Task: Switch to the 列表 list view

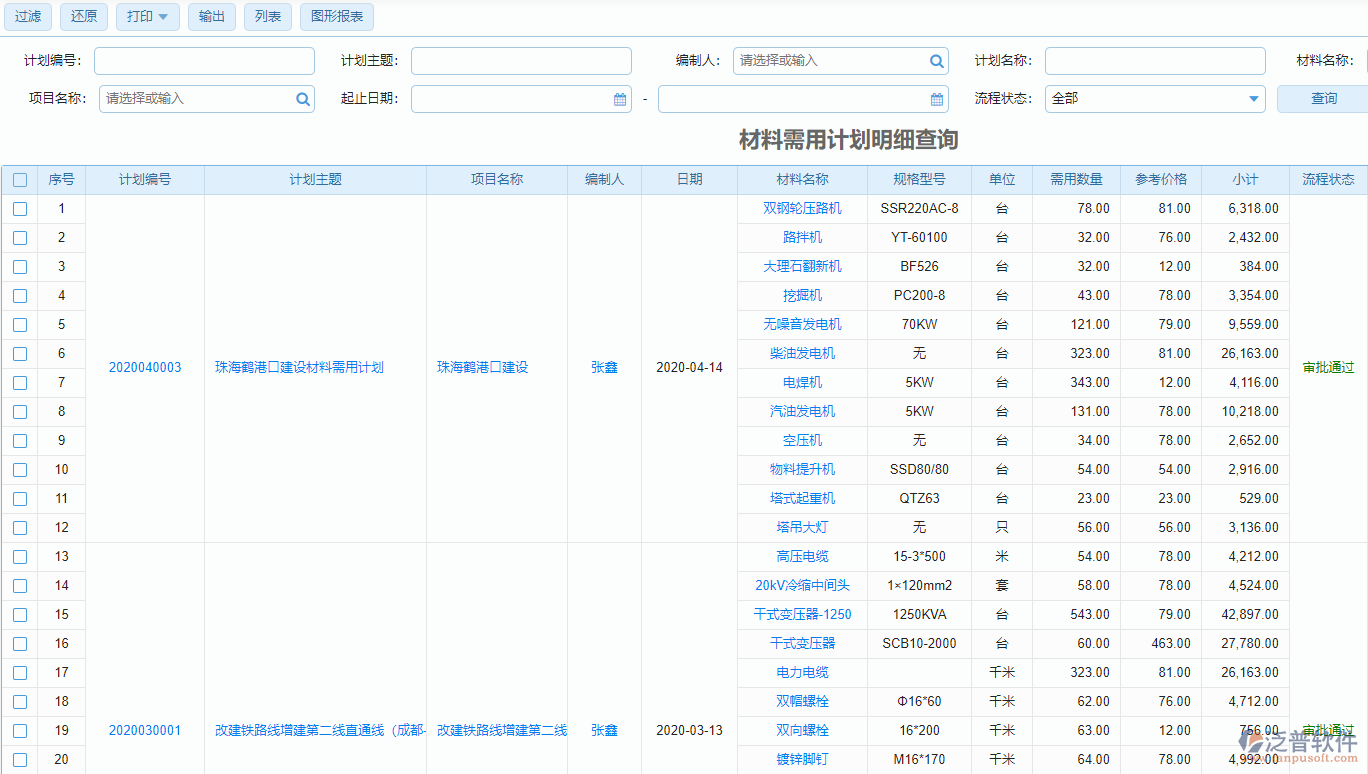Action: [x=267, y=17]
